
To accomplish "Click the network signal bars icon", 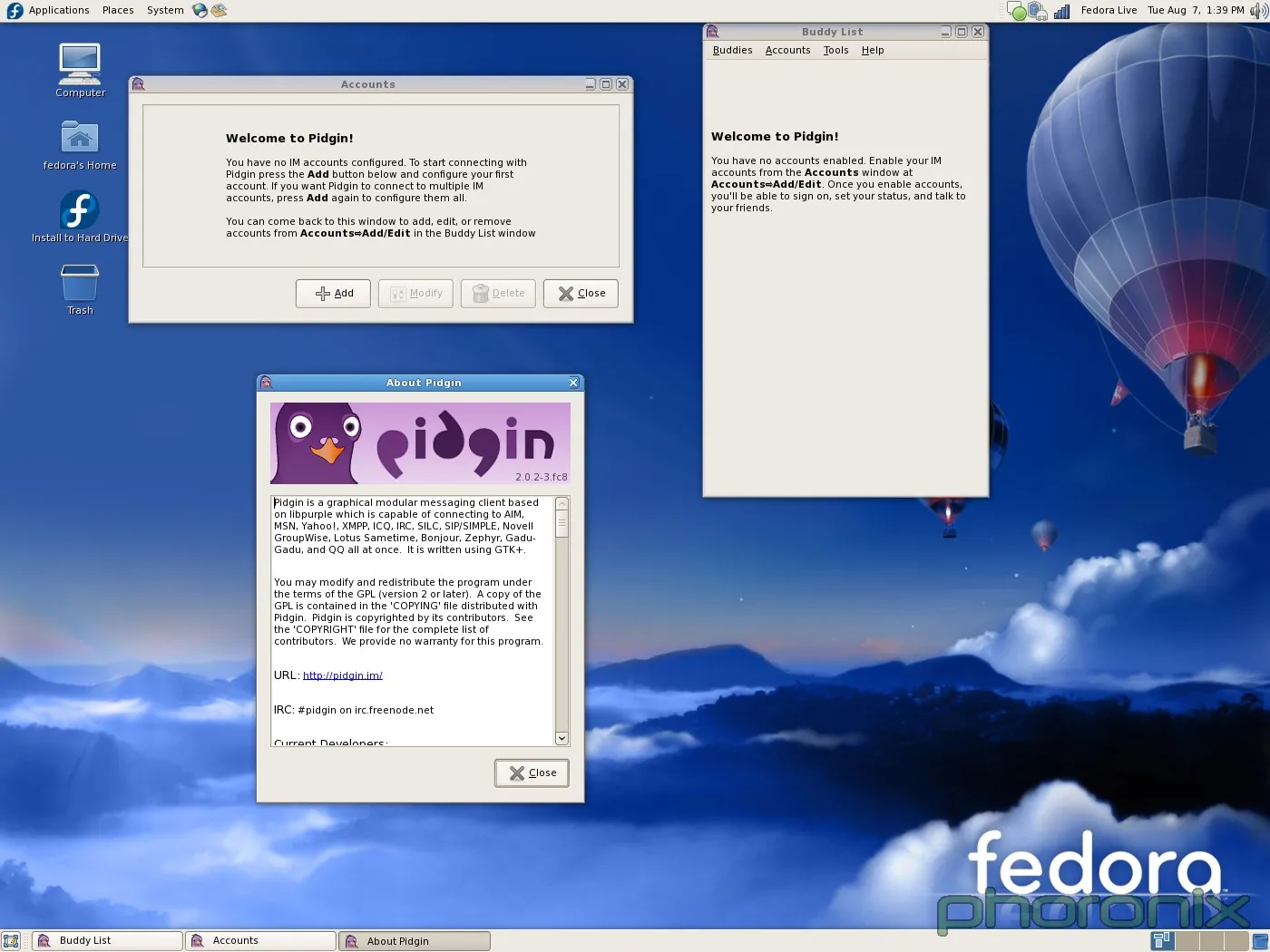I will point(1061,11).
